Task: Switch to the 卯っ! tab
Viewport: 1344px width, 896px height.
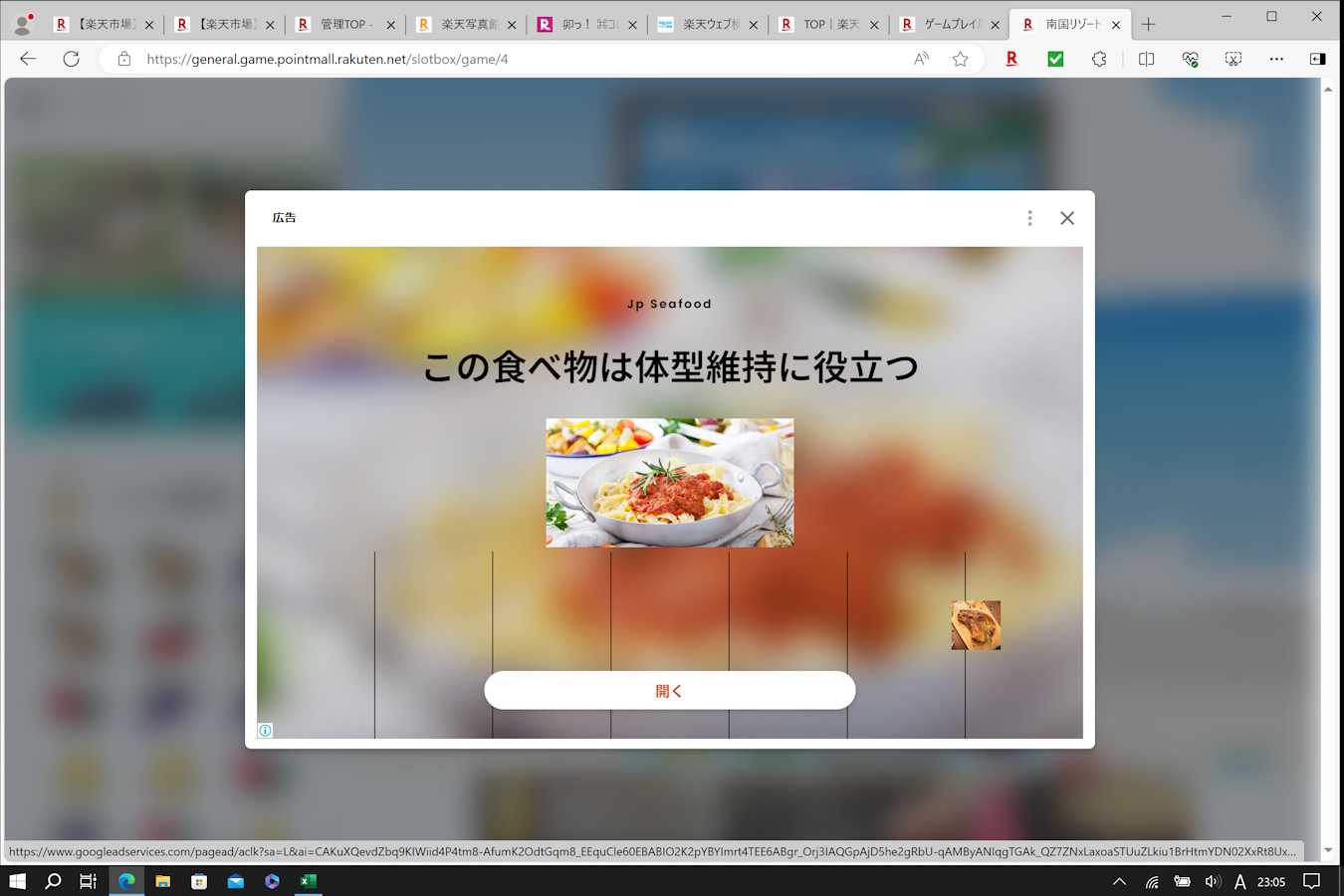Action: click(x=586, y=24)
